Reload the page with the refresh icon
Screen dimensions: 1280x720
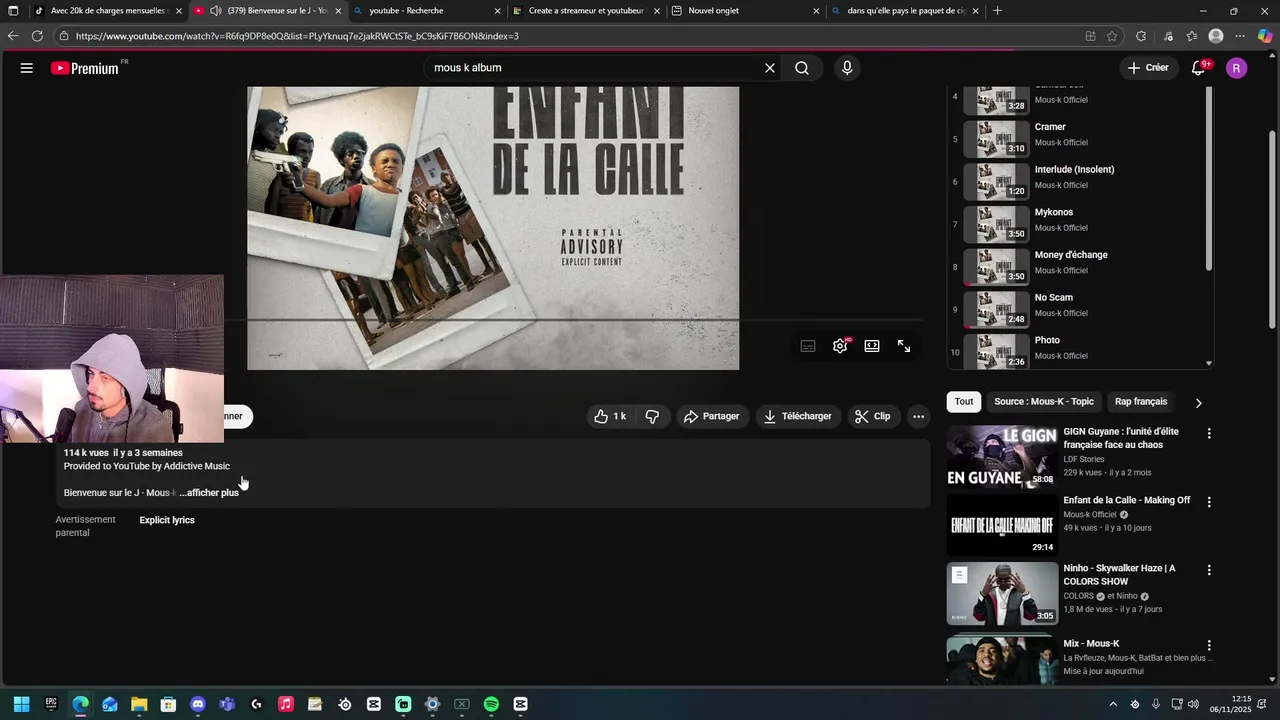pos(37,36)
